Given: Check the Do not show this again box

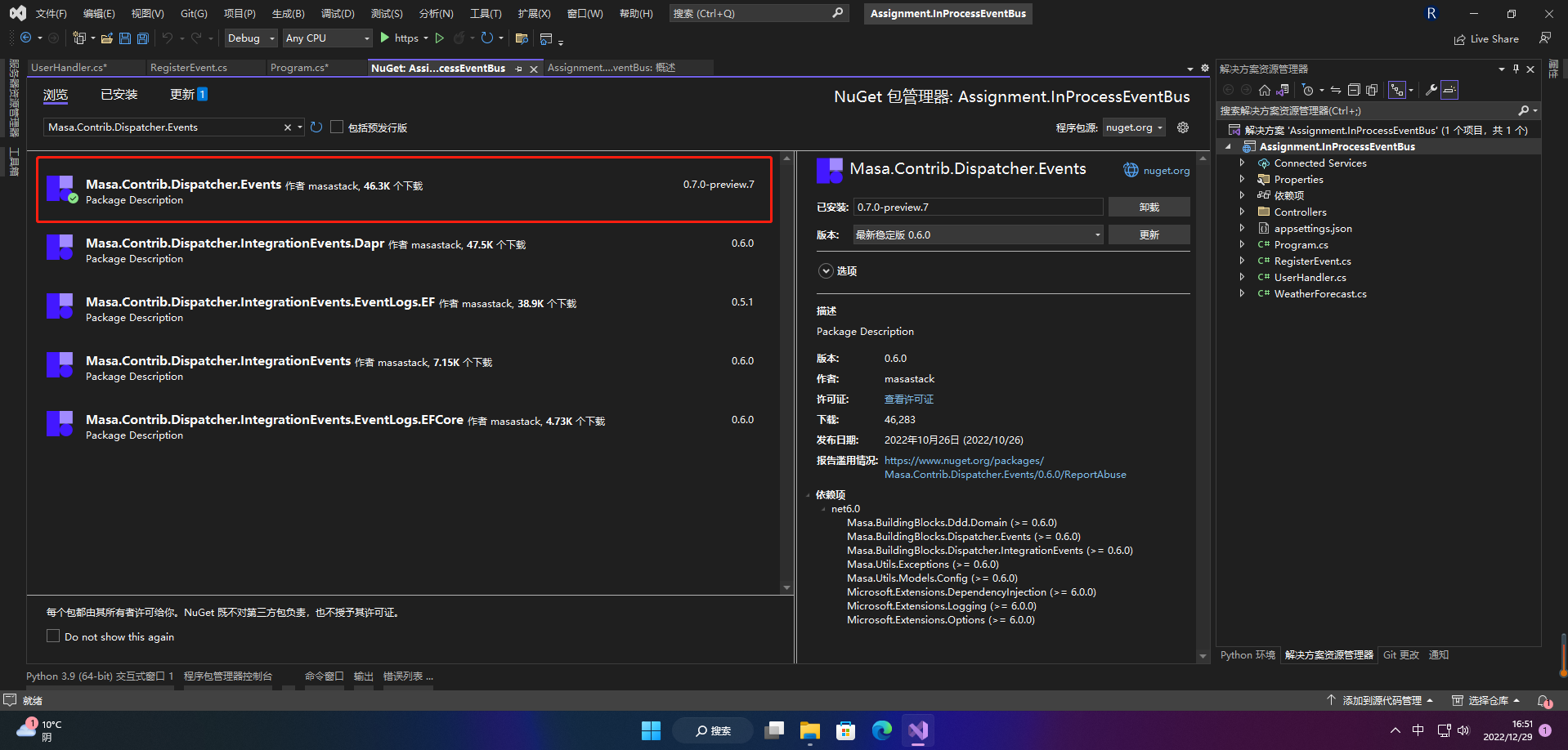Looking at the screenshot, I should [53, 636].
